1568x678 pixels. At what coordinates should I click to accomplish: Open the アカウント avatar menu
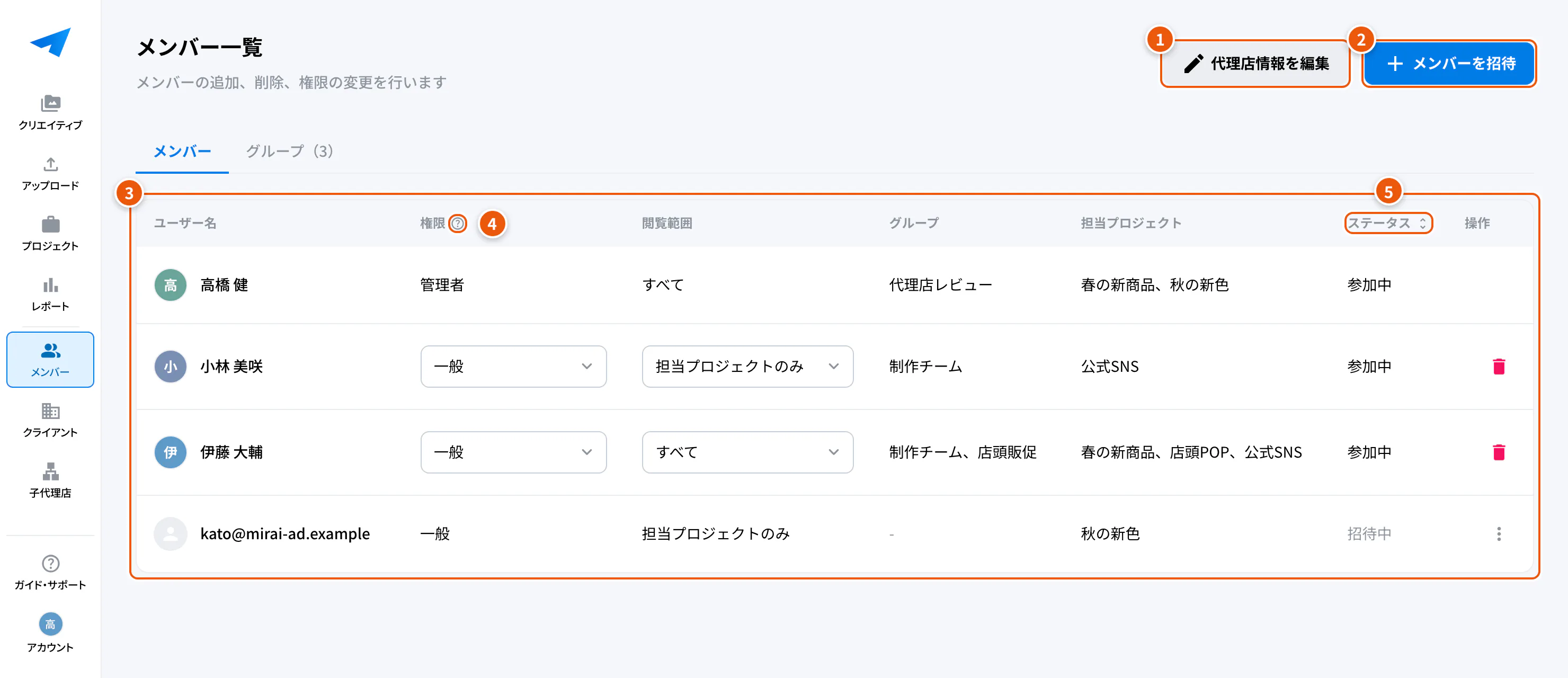[50, 633]
